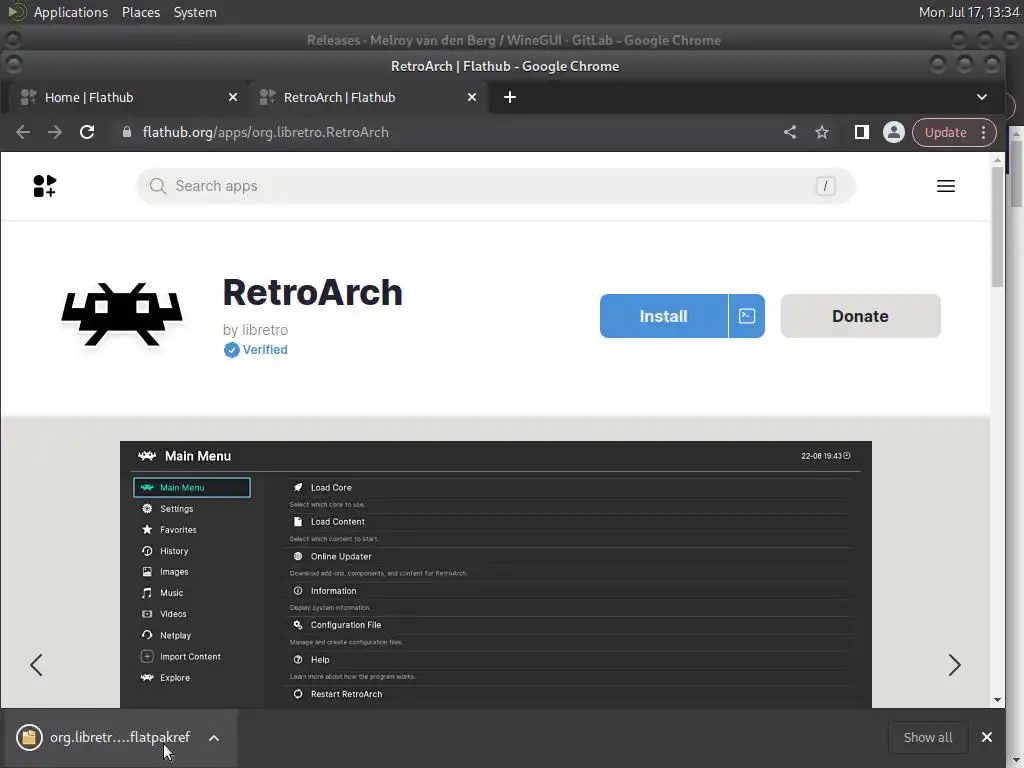Reload the current page
1024x768 pixels.
pyautogui.click(x=87, y=133)
